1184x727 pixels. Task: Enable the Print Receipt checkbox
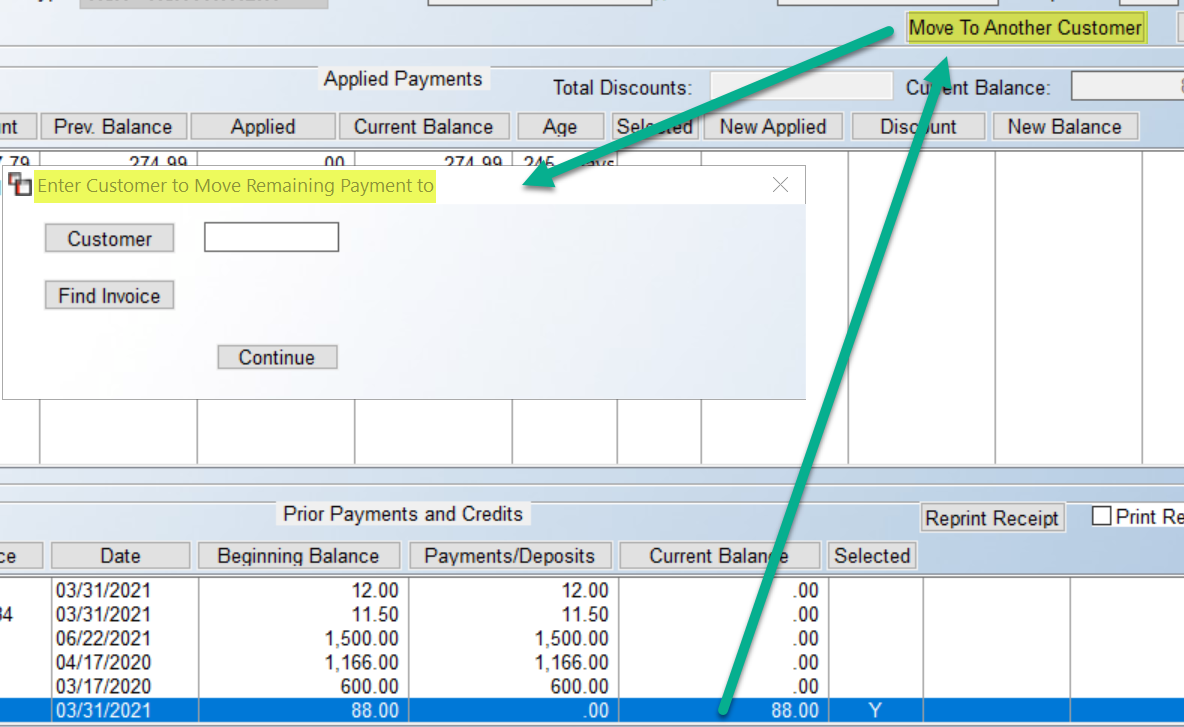tap(1101, 514)
